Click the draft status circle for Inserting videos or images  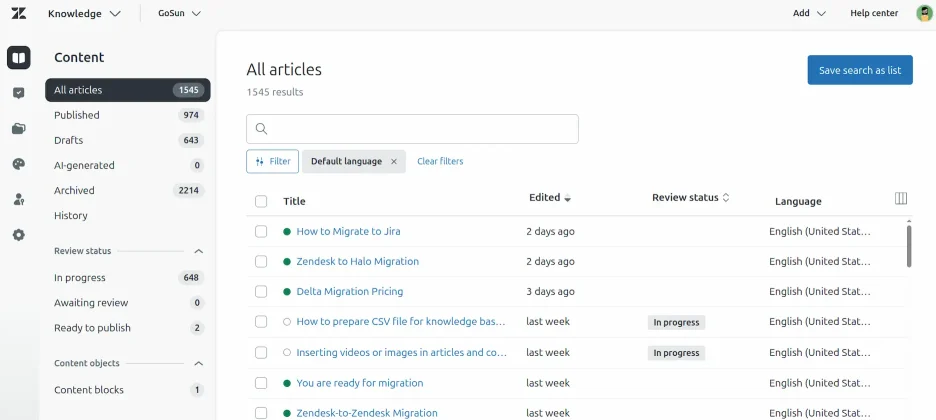(x=287, y=353)
